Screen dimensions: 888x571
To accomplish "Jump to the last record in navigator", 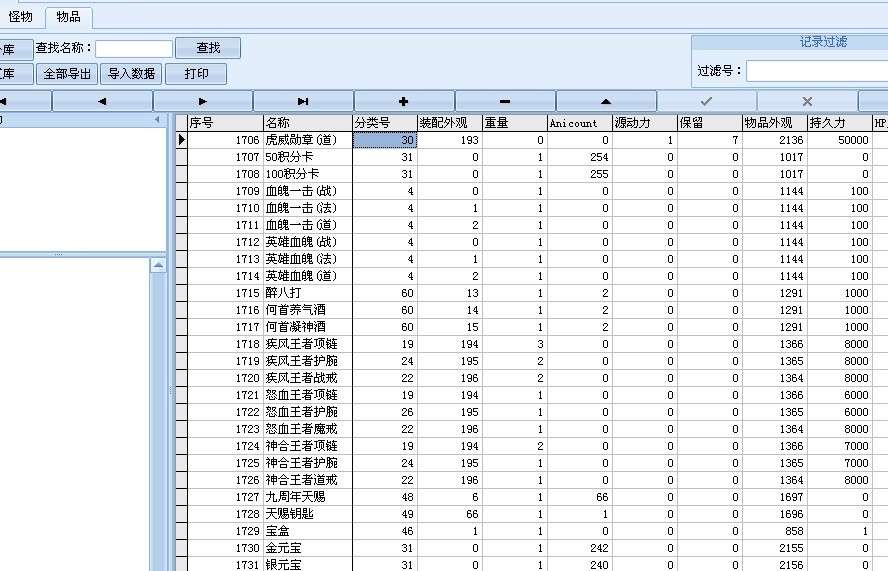I will [303, 101].
